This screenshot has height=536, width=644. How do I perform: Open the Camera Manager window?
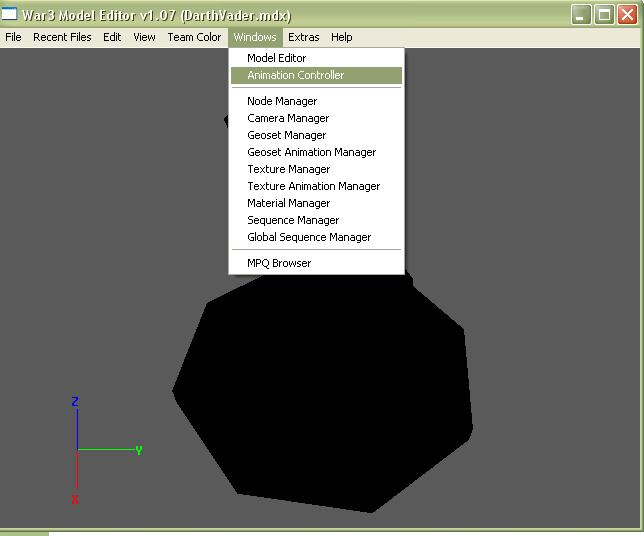click(x=316, y=118)
